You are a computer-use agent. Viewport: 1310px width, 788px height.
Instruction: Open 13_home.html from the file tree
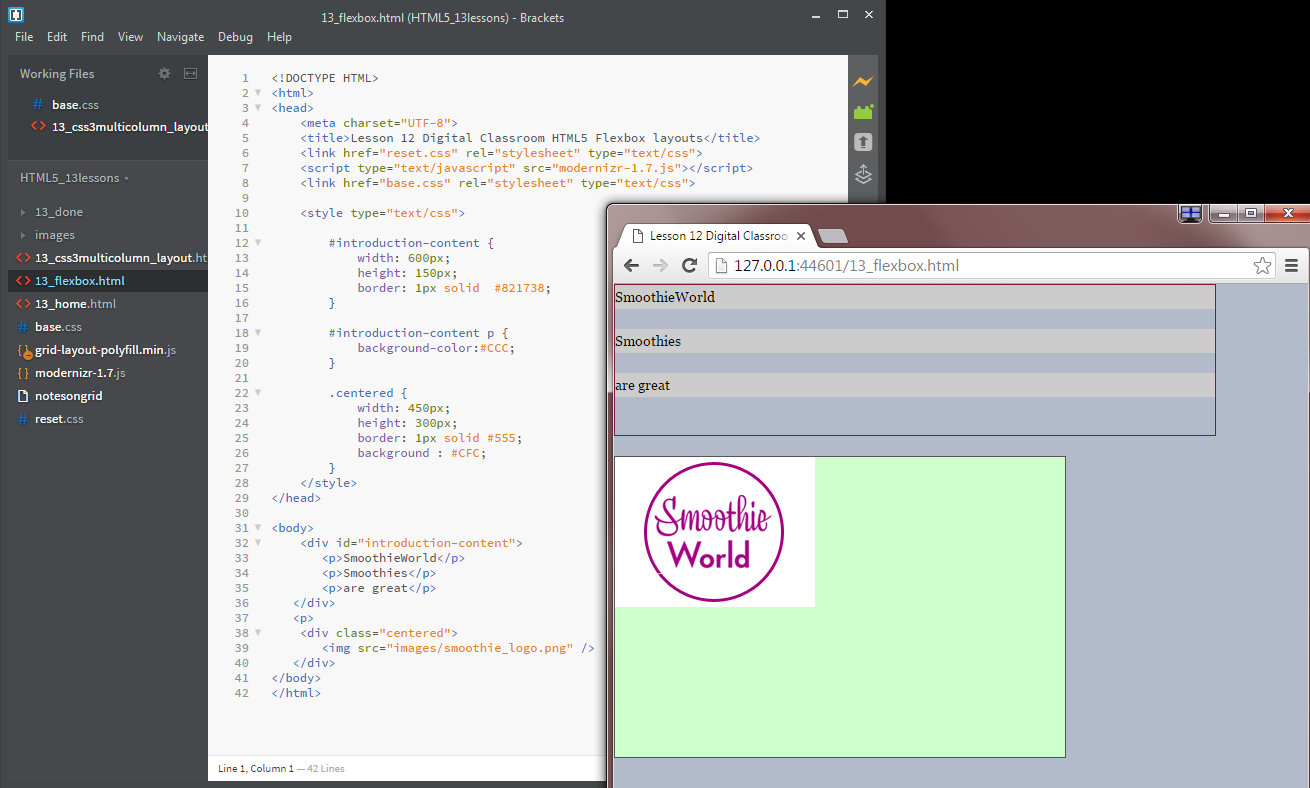point(75,304)
